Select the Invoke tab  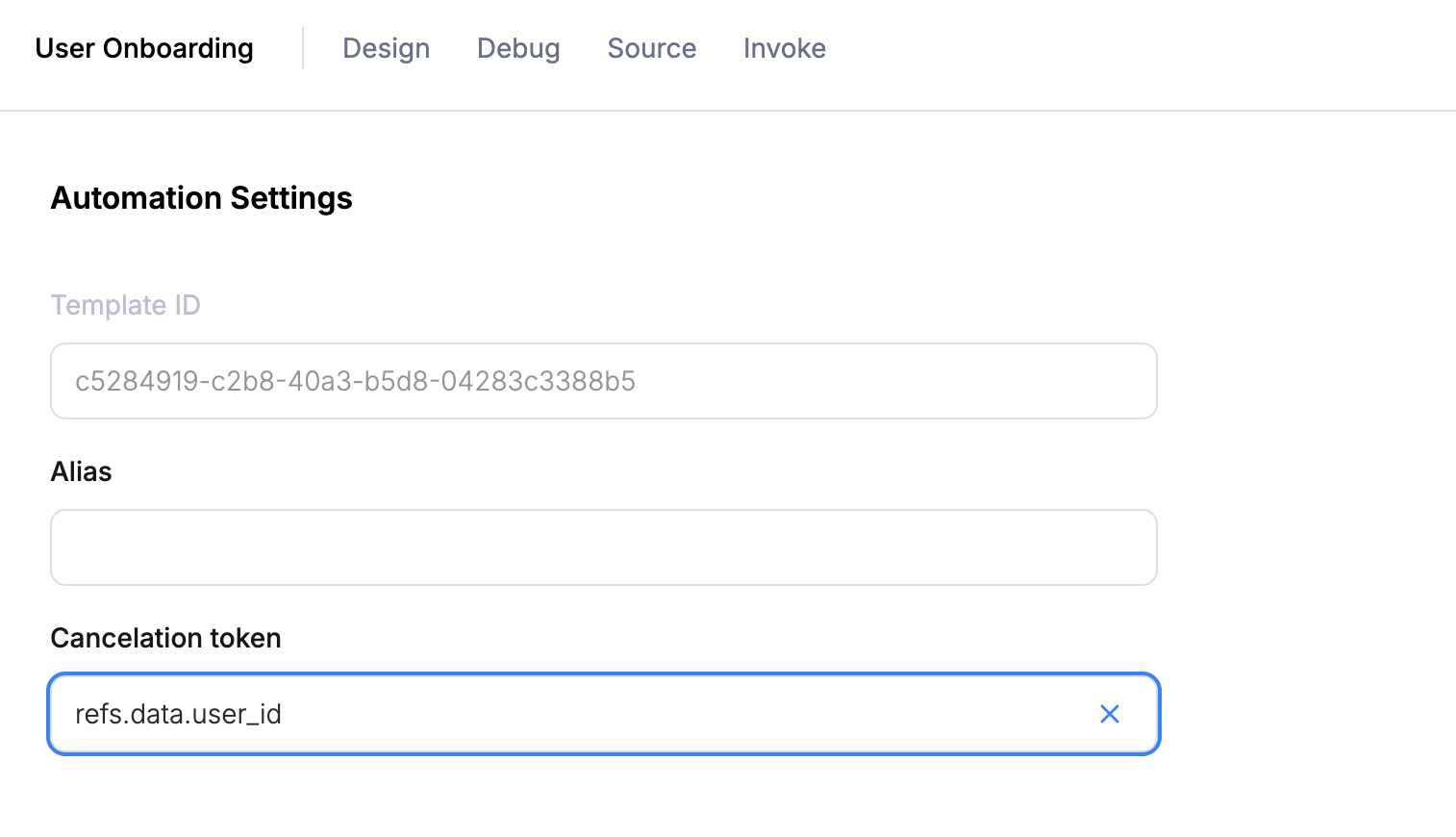[784, 48]
